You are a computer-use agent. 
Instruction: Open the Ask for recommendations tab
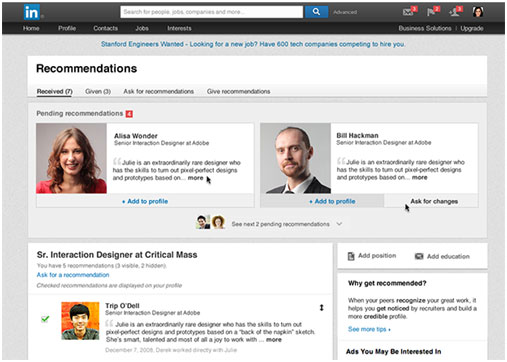pyautogui.click(x=158, y=91)
